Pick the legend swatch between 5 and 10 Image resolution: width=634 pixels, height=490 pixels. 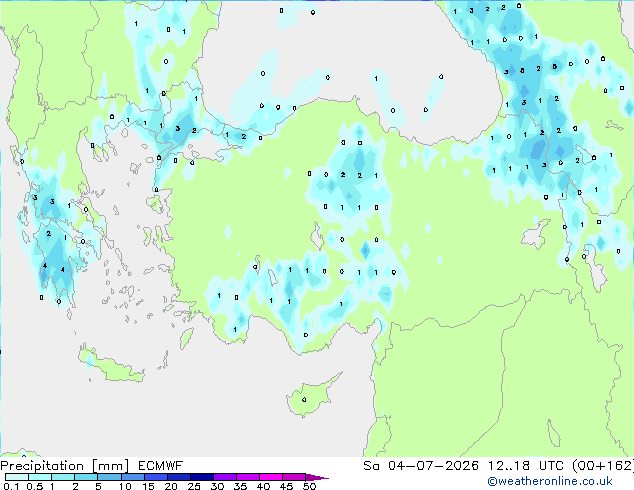[x=110, y=477]
